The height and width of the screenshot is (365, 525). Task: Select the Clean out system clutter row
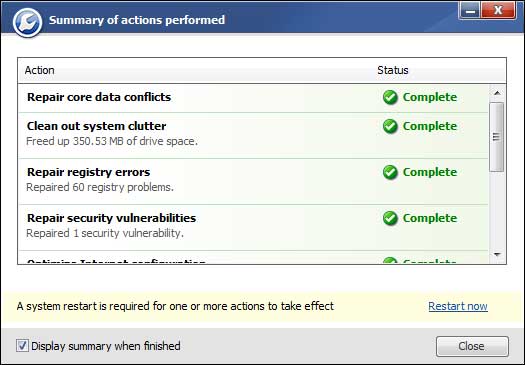[253, 135]
